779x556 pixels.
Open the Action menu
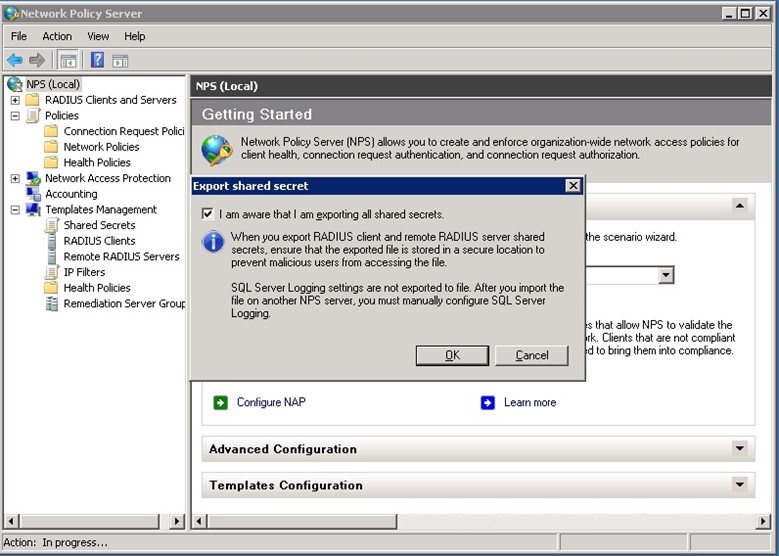(x=57, y=36)
